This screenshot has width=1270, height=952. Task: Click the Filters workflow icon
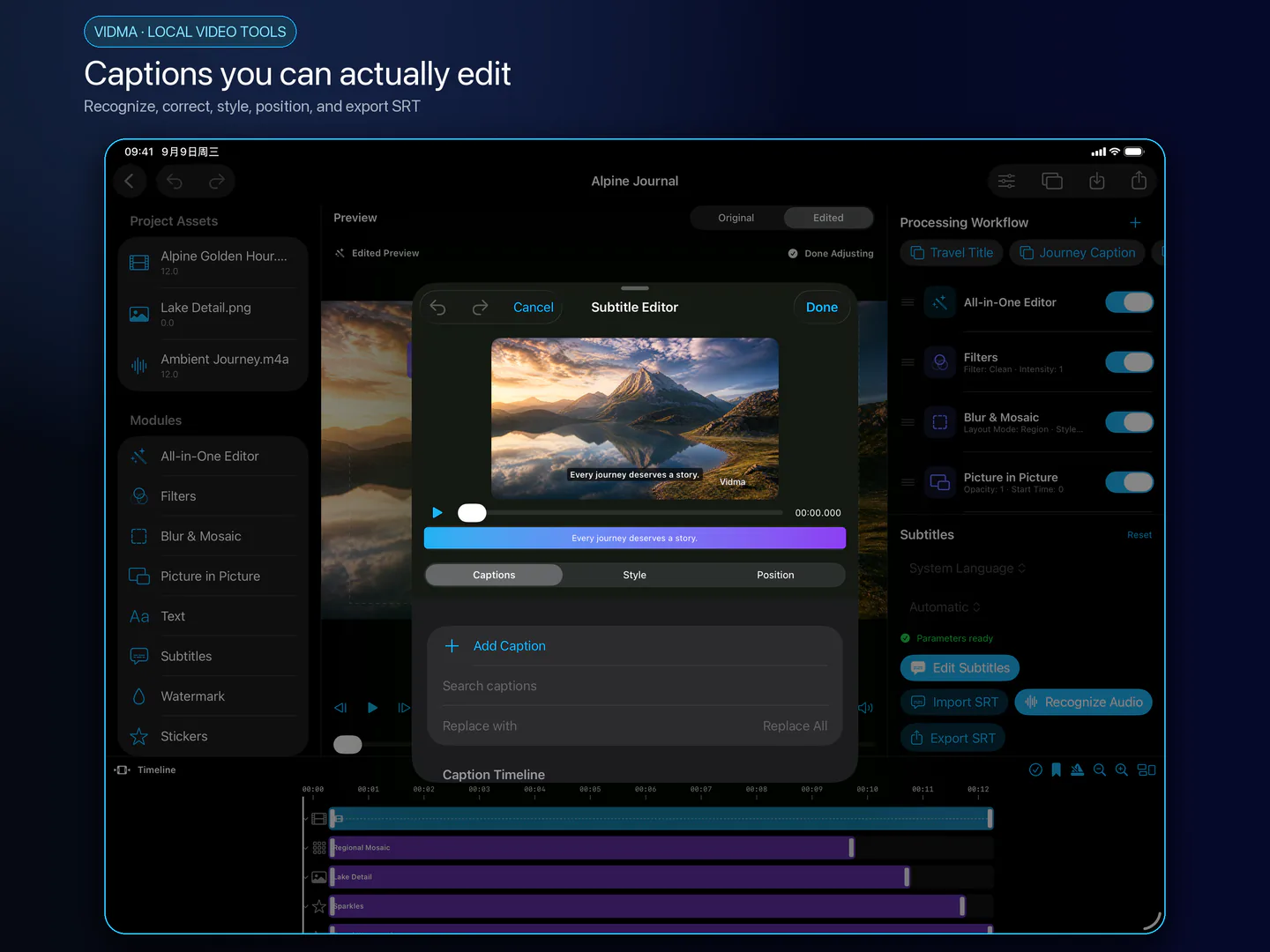coord(940,362)
